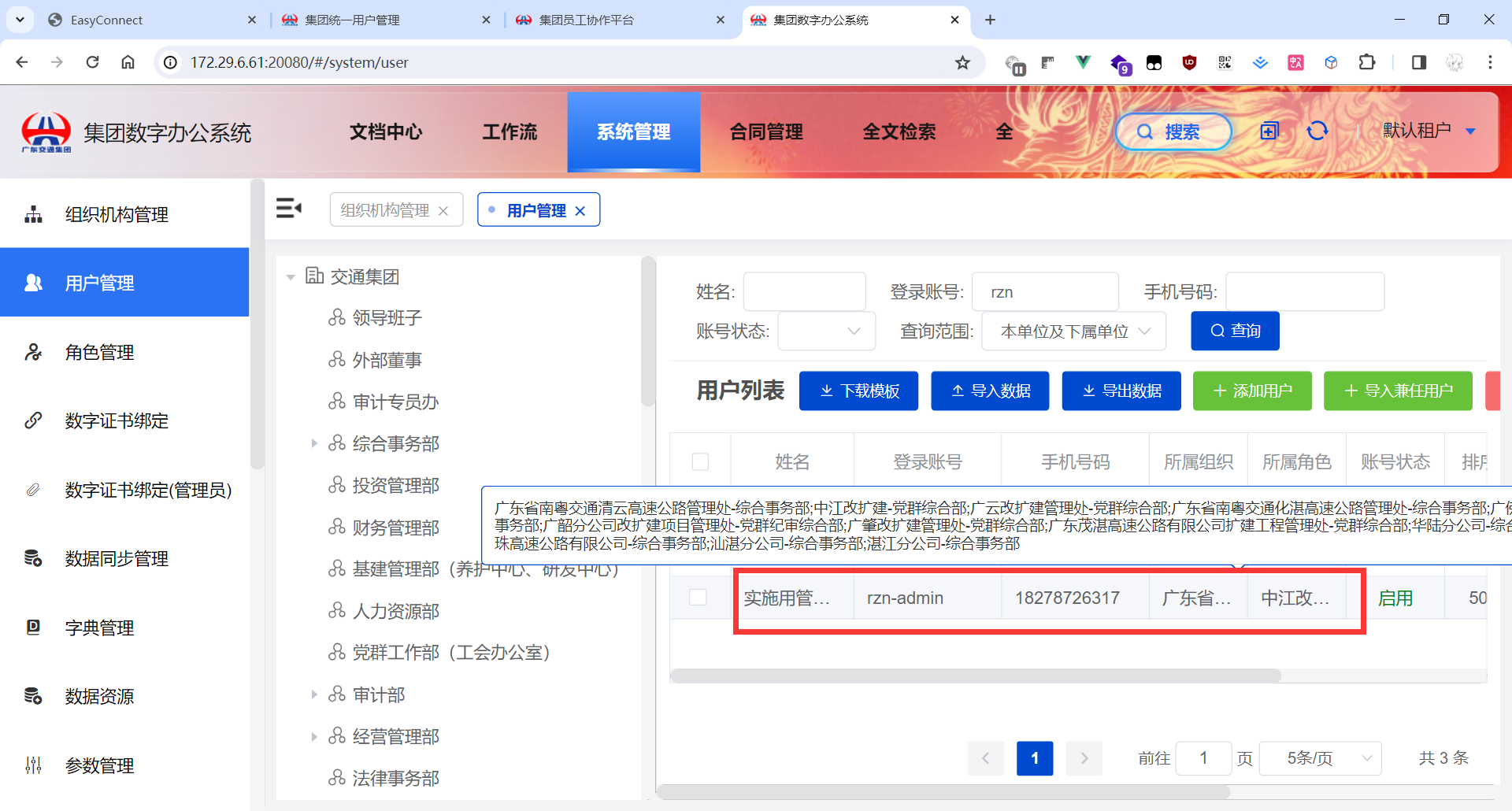Focus the 登录账号 input field
Screen dimensions: 1512x811
[x=1045, y=292]
